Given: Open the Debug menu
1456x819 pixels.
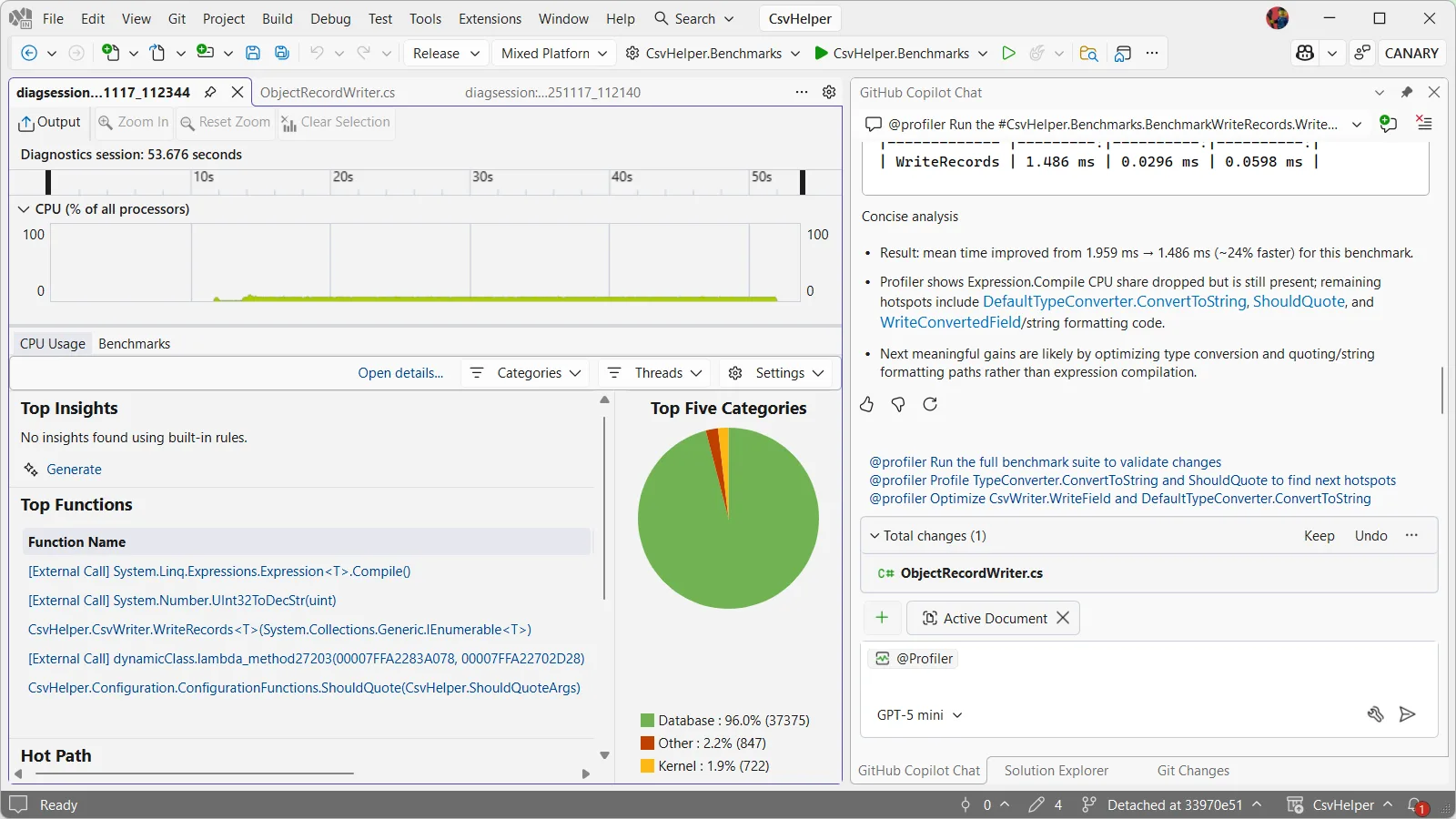Looking at the screenshot, I should click(x=329, y=18).
